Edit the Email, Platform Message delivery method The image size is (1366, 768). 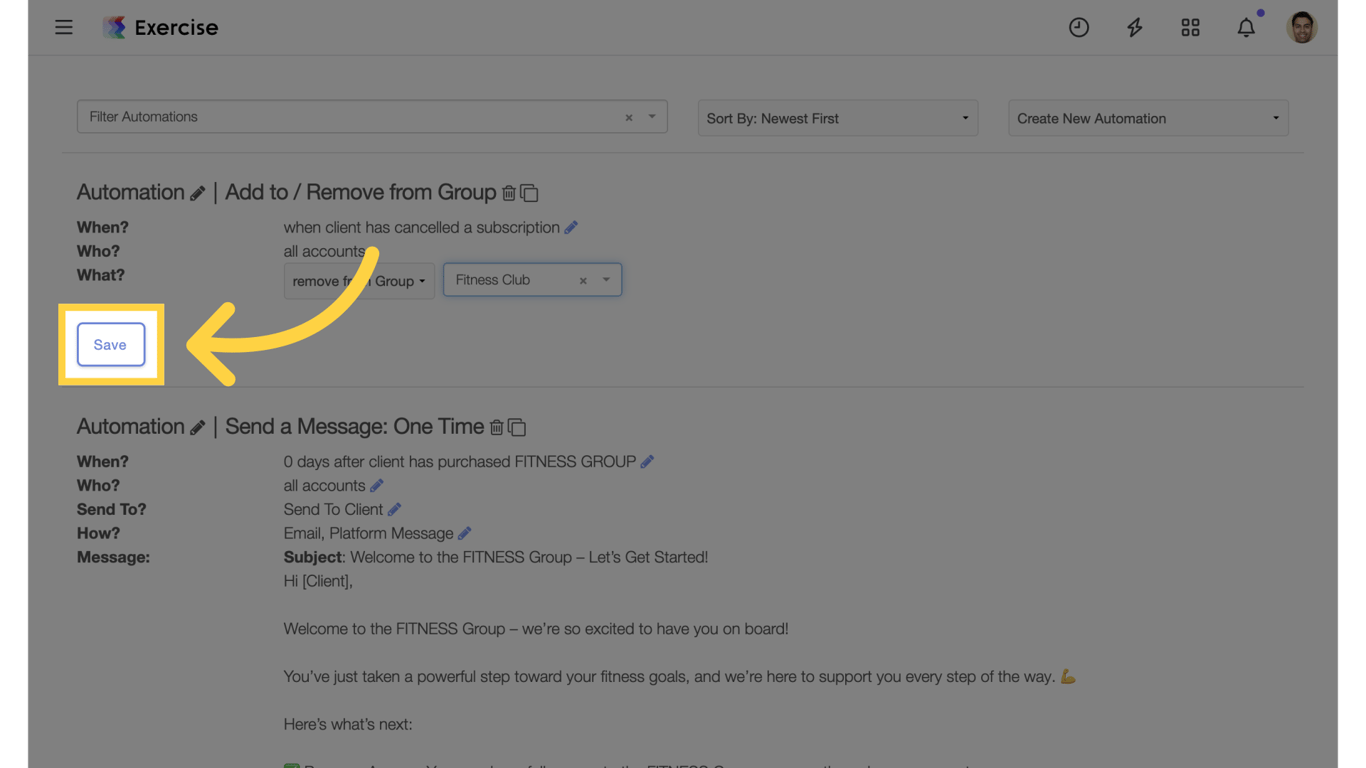[465, 534]
